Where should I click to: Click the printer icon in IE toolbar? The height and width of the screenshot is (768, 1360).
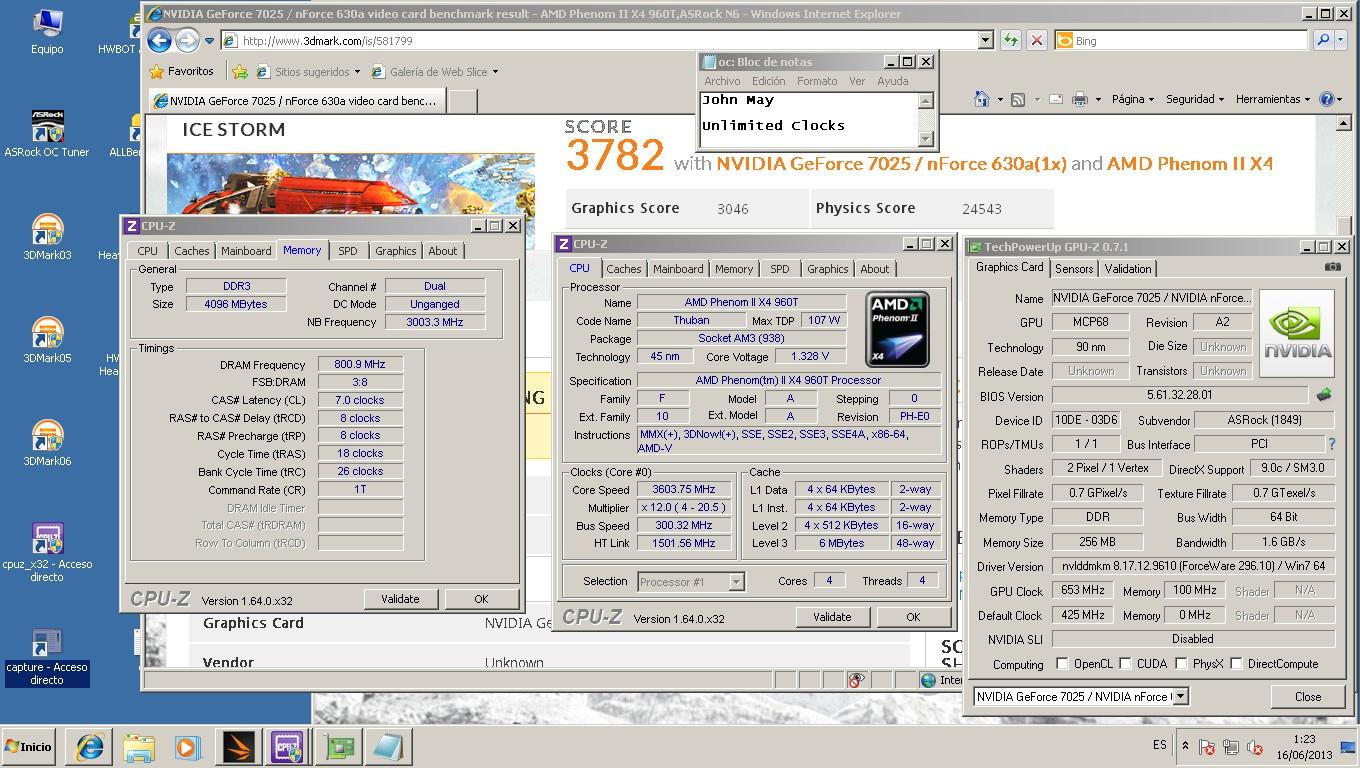point(1080,99)
